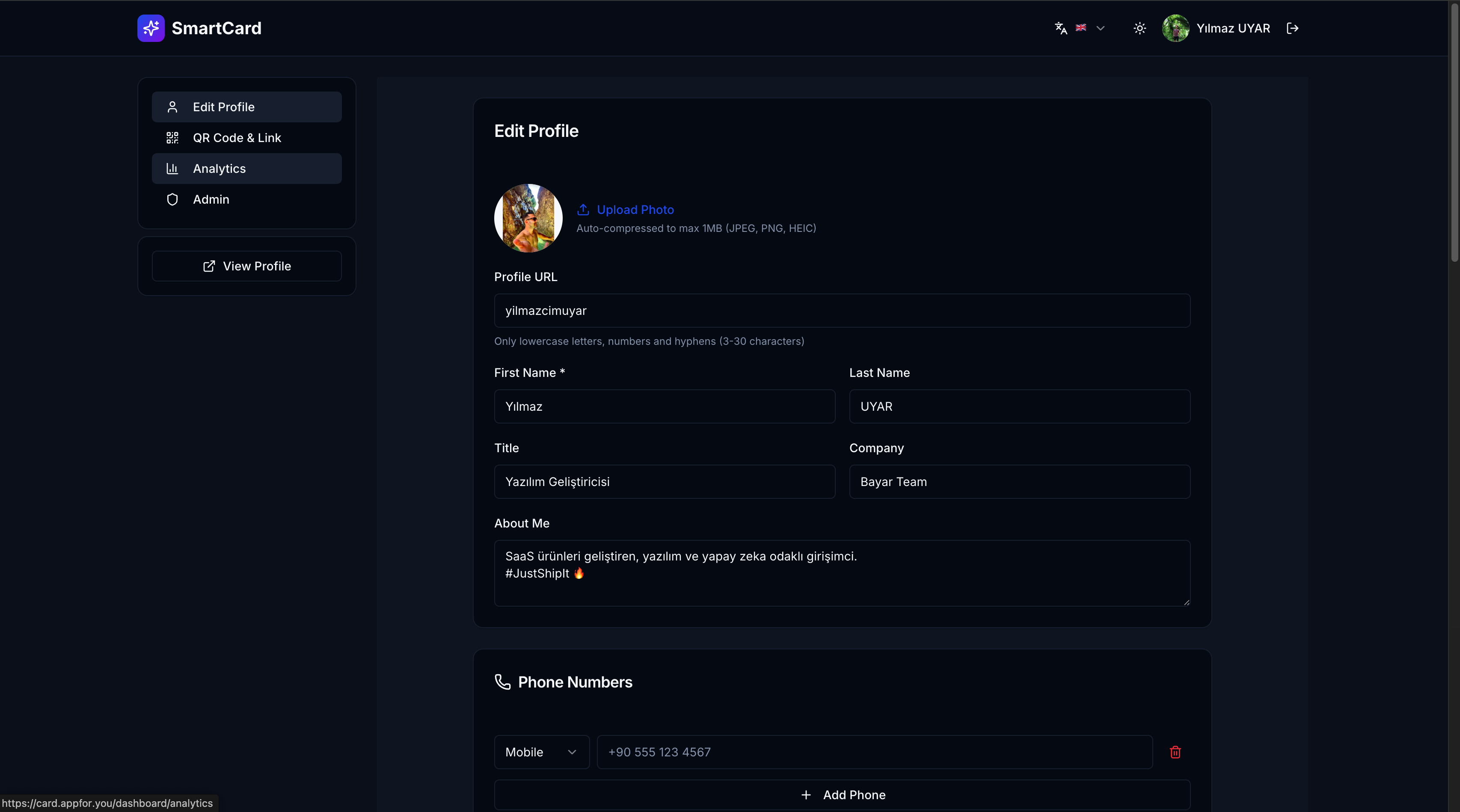Click inside the First Name input field
Screen dimensions: 1460x812
[664, 406]
